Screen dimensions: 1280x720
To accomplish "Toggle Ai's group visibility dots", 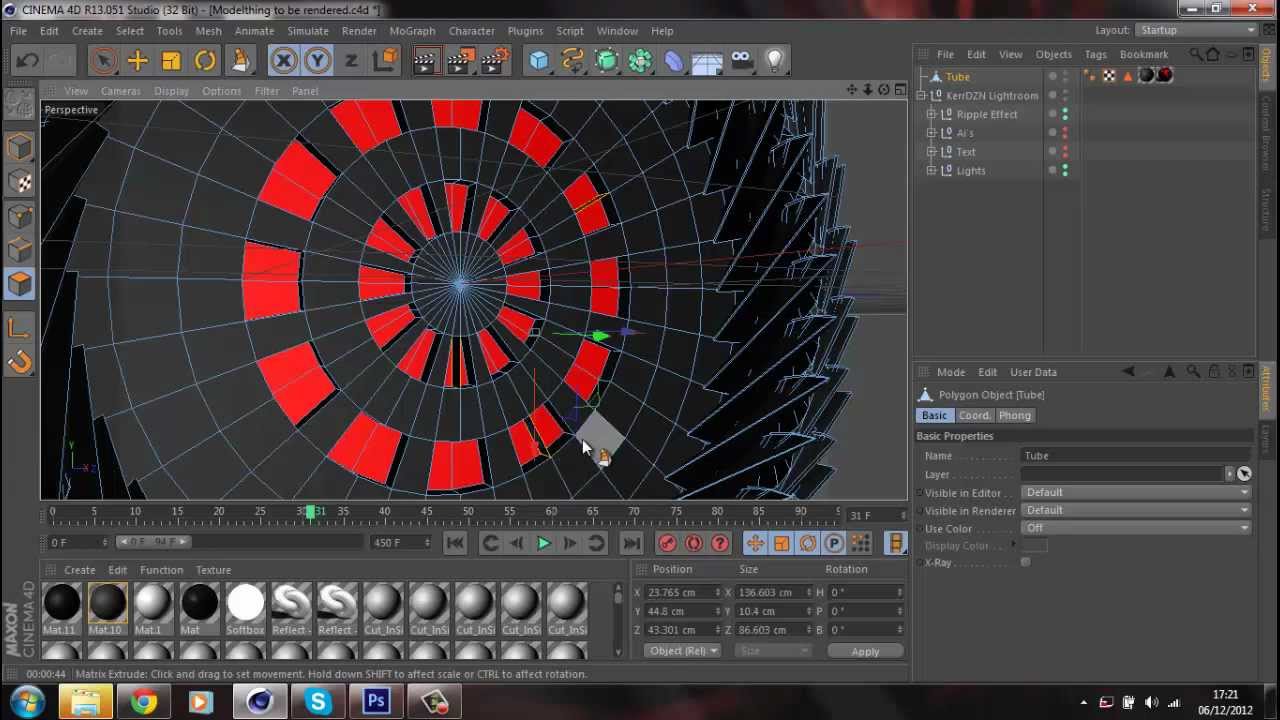I will [1065, 133].
